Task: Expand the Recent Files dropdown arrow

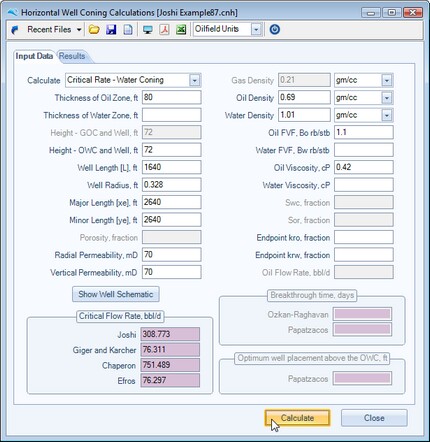Action: coord(79,30)
